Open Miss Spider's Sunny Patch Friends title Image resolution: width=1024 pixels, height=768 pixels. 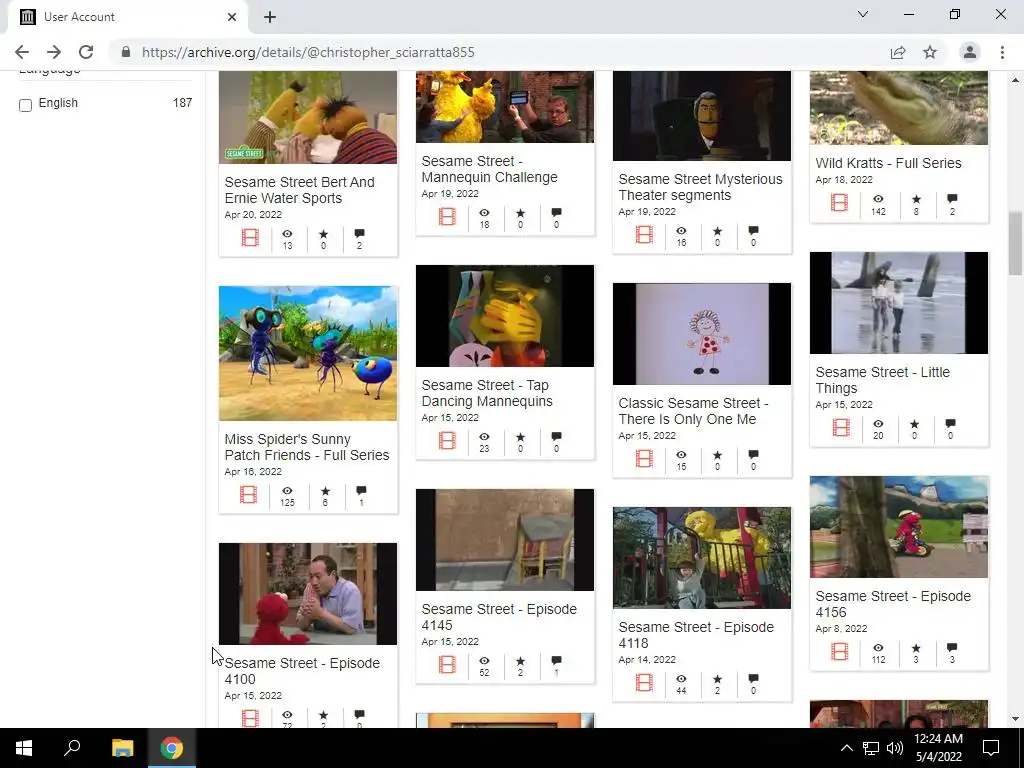[x=307, y=447]
